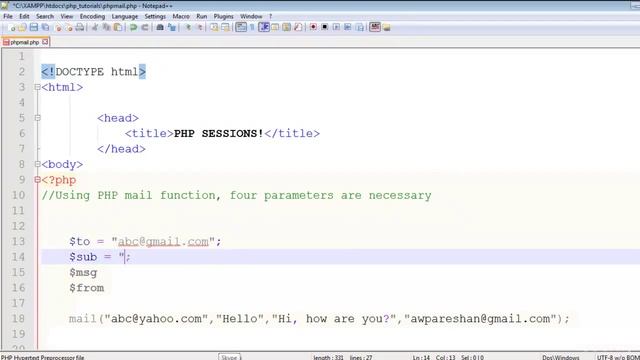This screenshot has width=640, height=360.
Task: Click the synchronize vertical scrolling icon
Action: point(214,27)
